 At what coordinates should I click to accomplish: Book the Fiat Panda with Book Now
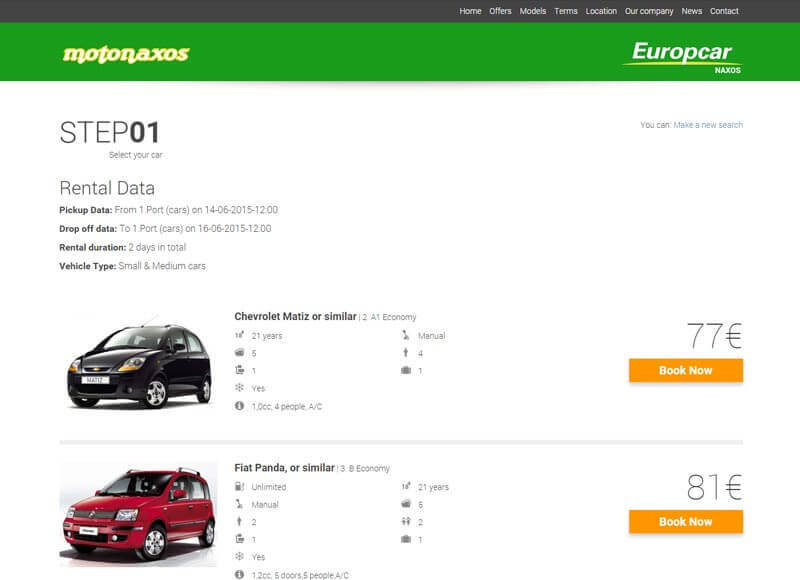(686, 522)
